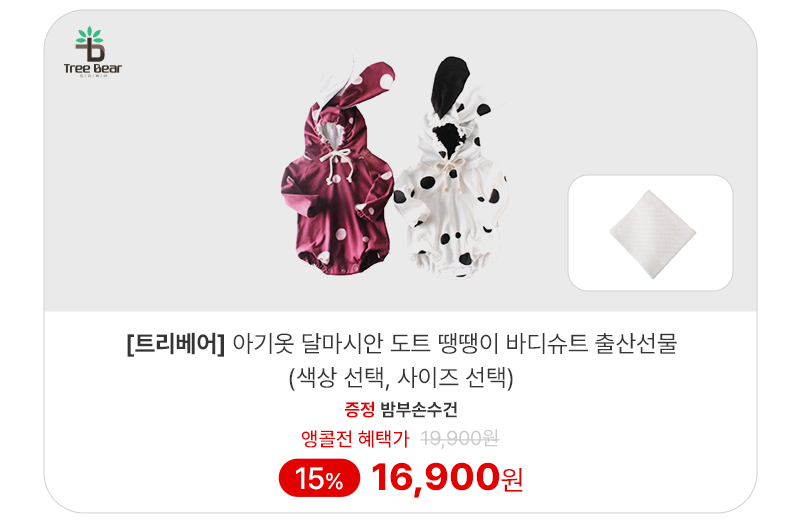Click the red 증정 gift label
Screen dimensions: 800x524
coord(359,409)
